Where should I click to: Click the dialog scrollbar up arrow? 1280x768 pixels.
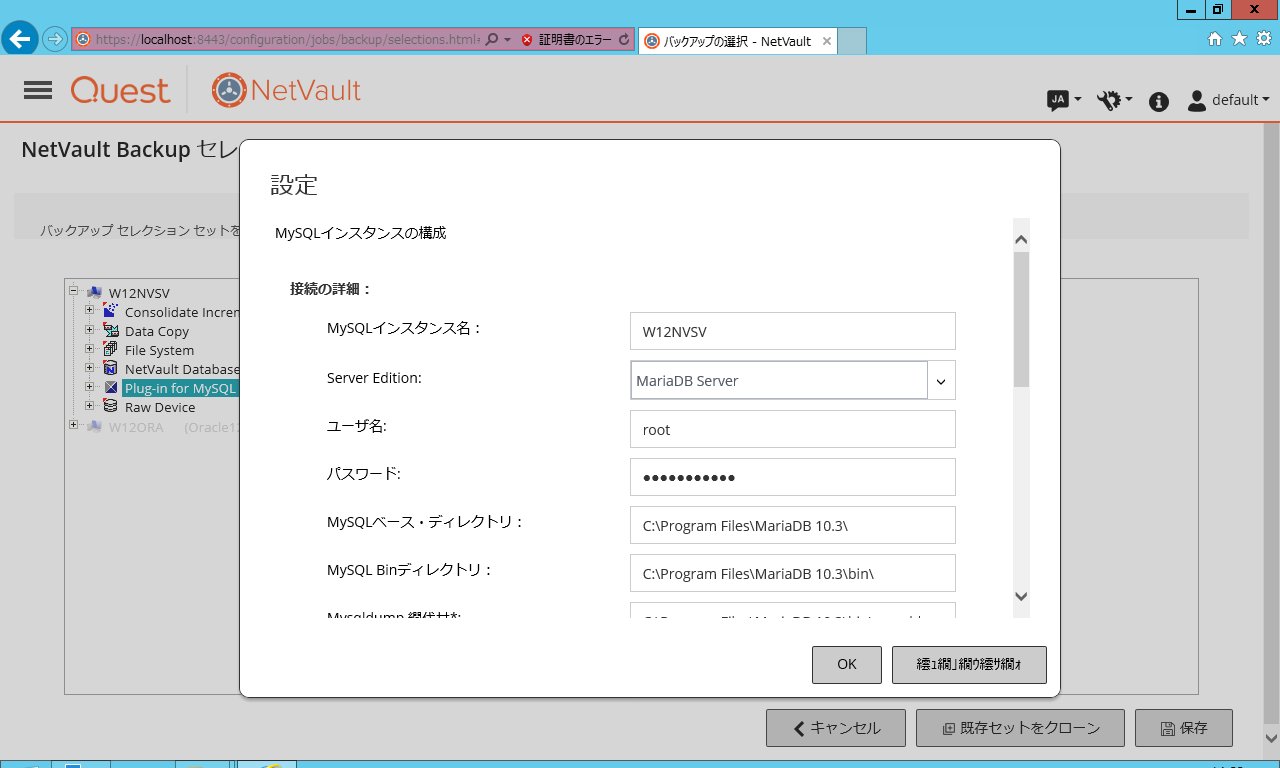point(1021,239)
